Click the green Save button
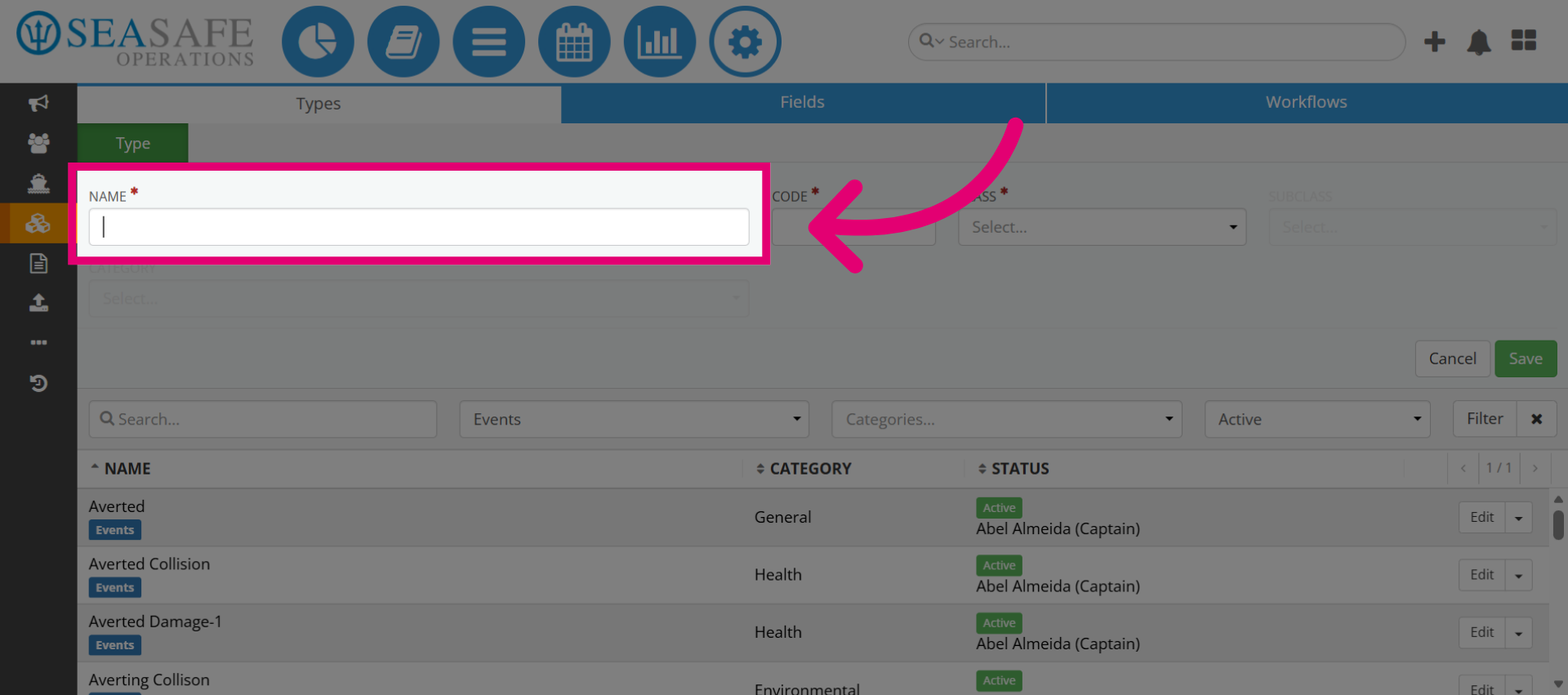Screen dimensions: 1568x695 tap(1526, 359)
